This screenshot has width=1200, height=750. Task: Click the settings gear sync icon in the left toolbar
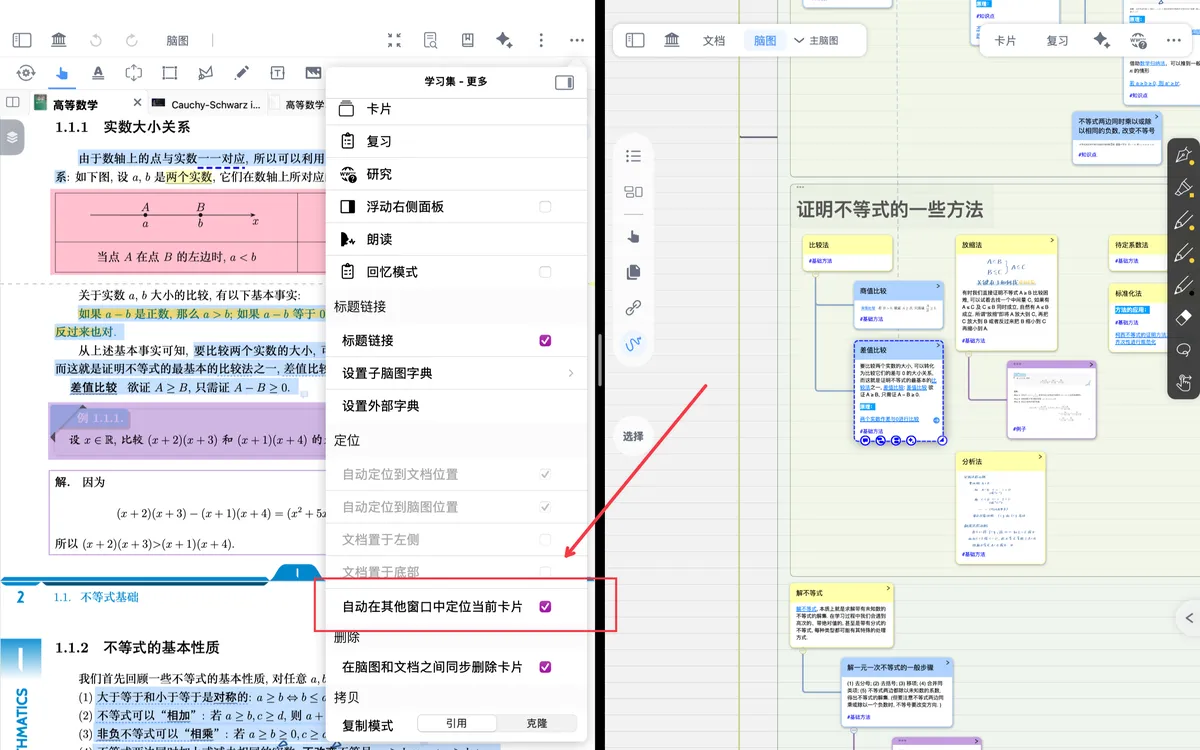click(26, 73)
